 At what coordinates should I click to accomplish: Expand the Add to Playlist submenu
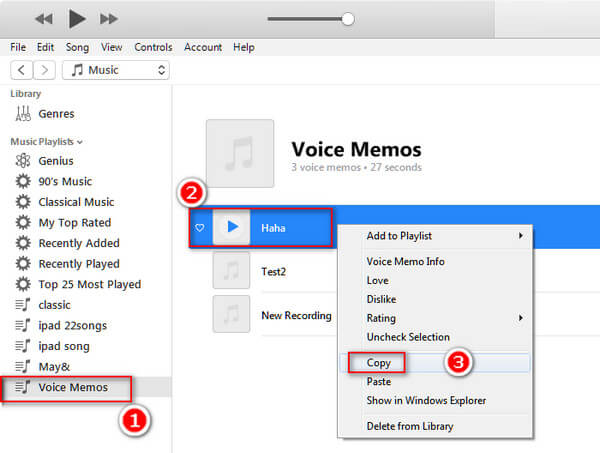(x=435, y=236)
